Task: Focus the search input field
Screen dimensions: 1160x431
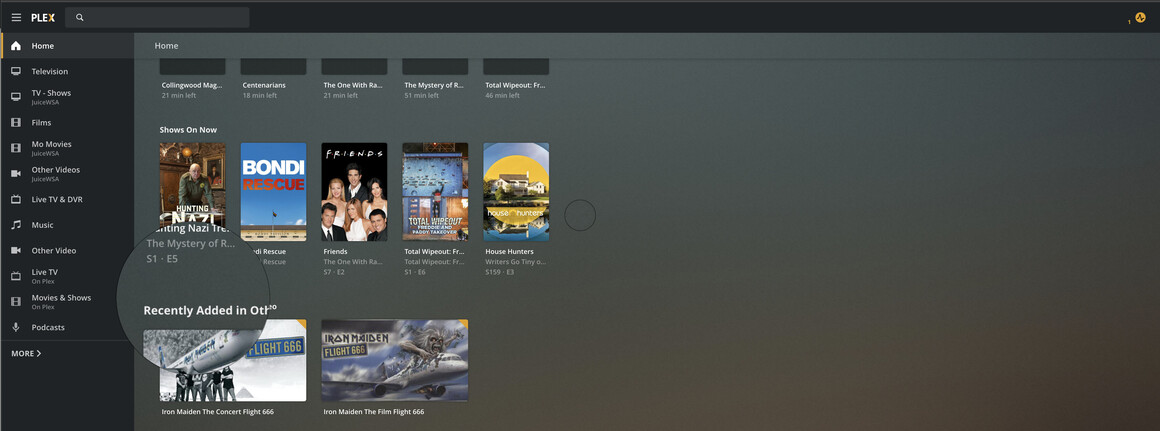Action: pyautogui.click(x=157, y=18)
